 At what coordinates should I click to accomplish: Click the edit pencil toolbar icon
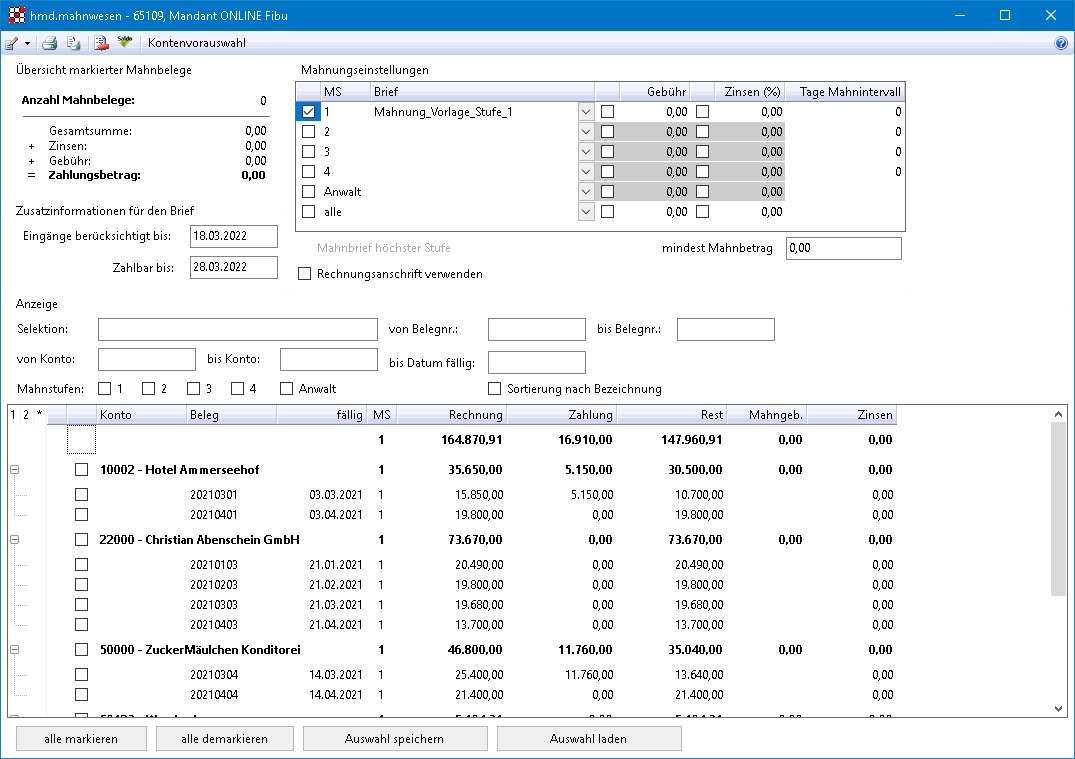tap(11, 43)
